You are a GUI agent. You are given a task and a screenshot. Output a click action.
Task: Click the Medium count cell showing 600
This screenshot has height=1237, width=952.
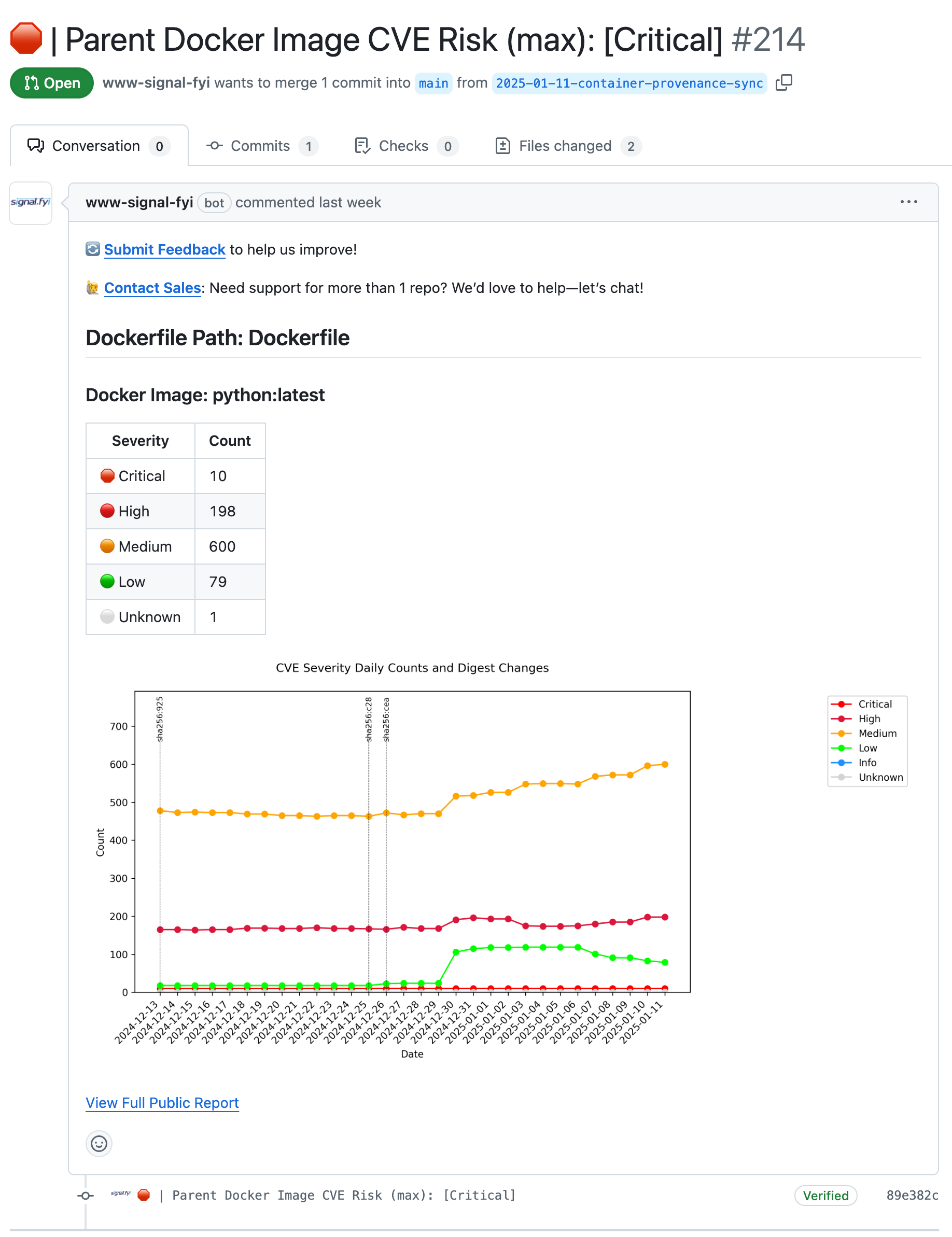click(x=230, y=546)
